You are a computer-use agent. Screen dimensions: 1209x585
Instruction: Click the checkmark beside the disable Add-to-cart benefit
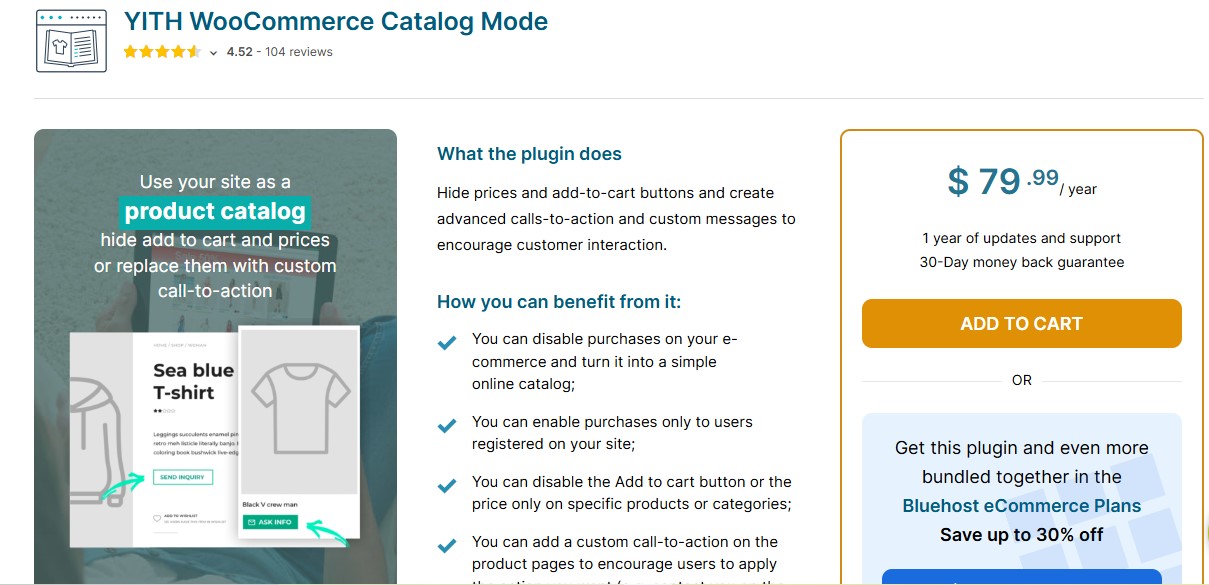[x=446, y=484]
